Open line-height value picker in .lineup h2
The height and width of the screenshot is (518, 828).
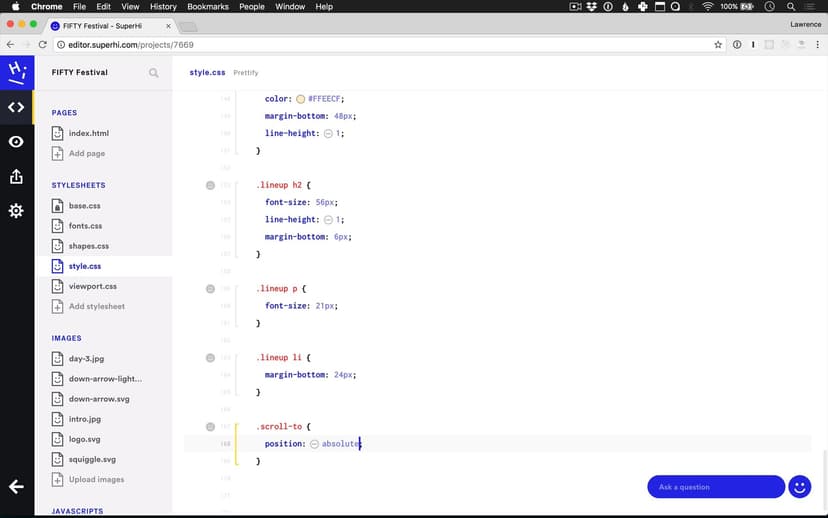328,219
